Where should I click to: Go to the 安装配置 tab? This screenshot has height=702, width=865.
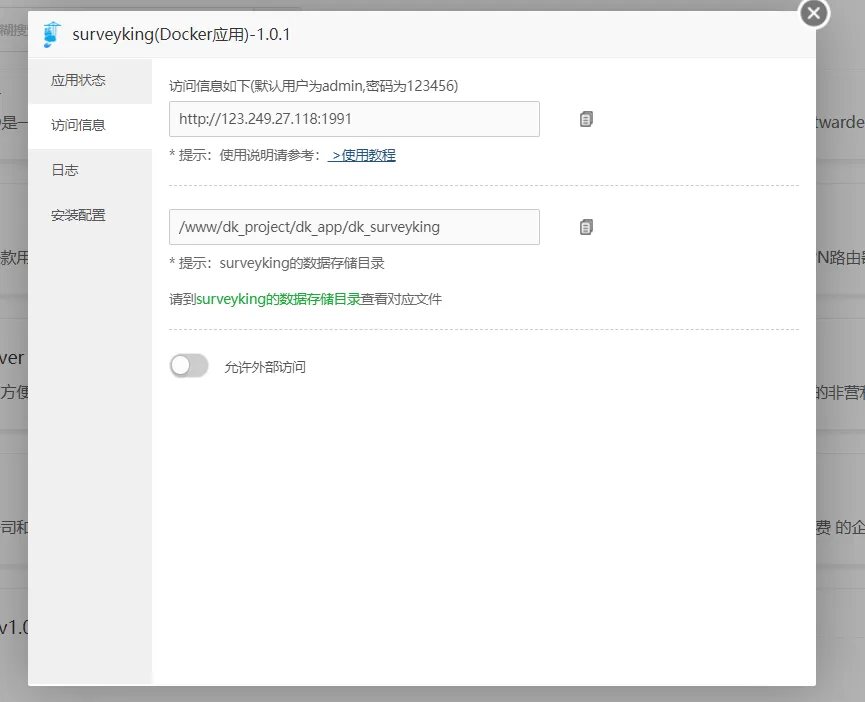coord(90,216)
